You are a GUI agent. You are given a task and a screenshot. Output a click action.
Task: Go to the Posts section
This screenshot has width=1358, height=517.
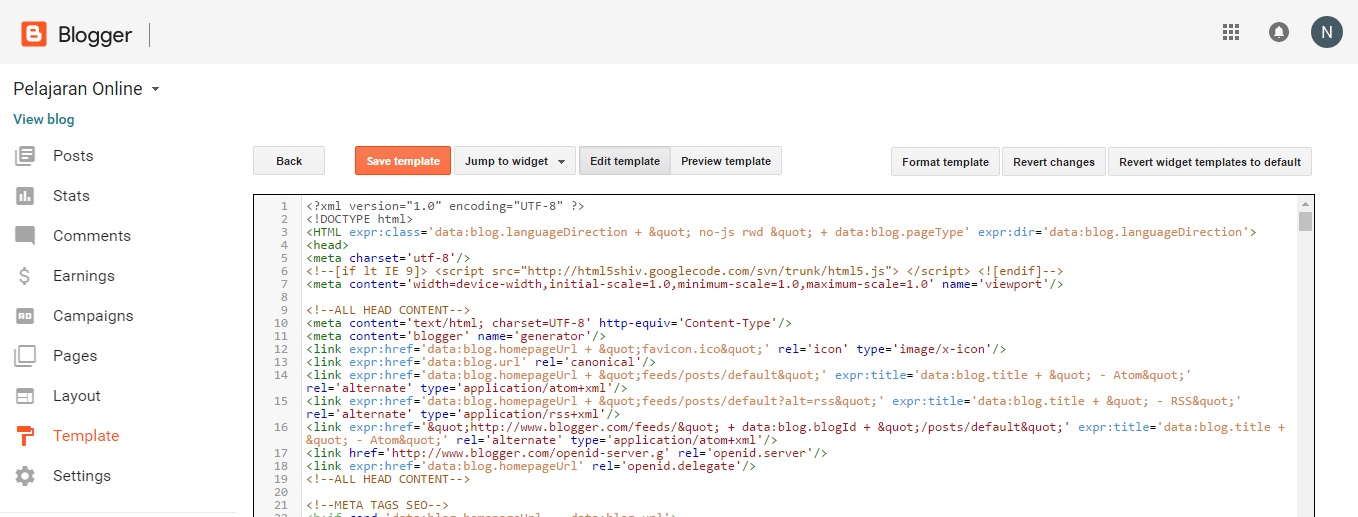tap(73, 156)
